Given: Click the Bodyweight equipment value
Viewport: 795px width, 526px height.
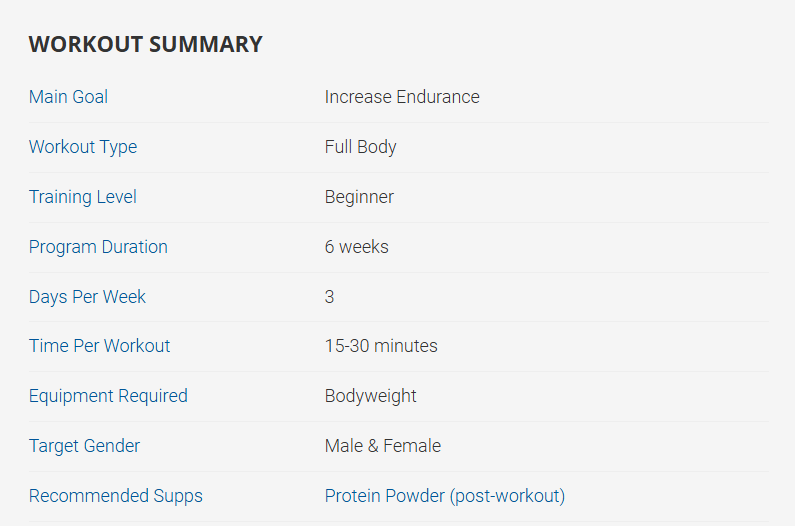Looking at the screenshot, I should click(370, 396).
